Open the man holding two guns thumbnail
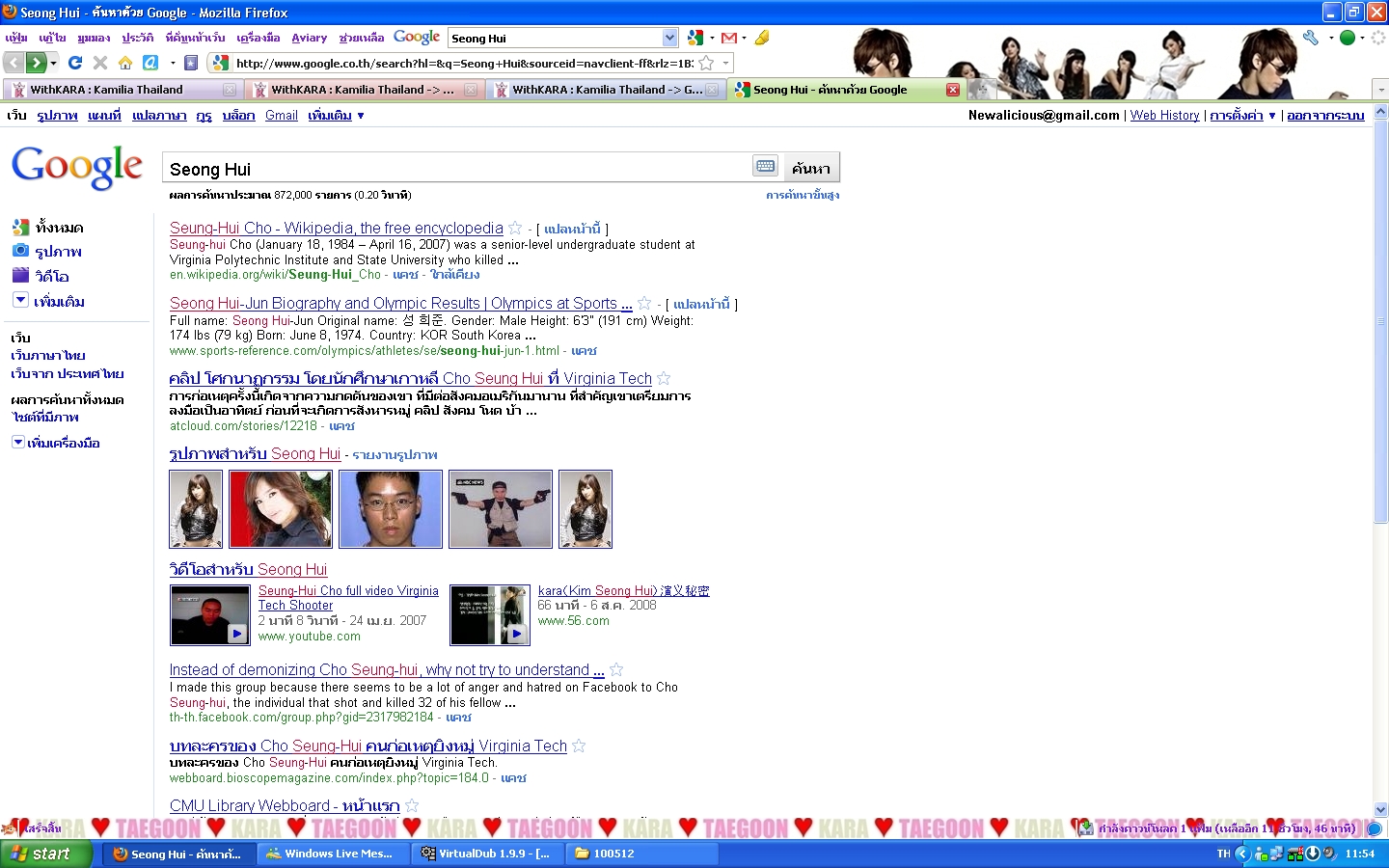 tap(501, 509)
